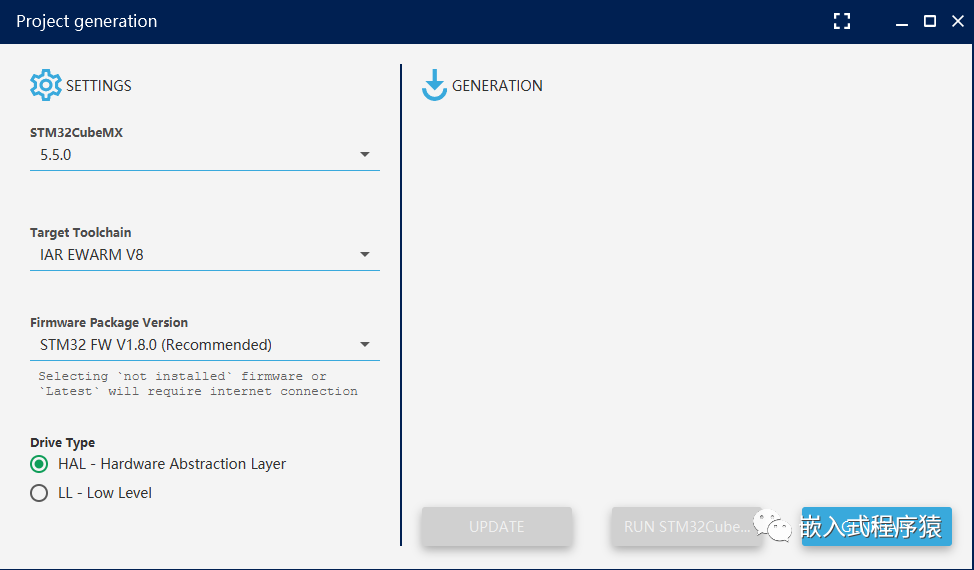Select LL - Low Level drive type
The height and width of the screenshot is (570, 974).
[x=39, y=493]
